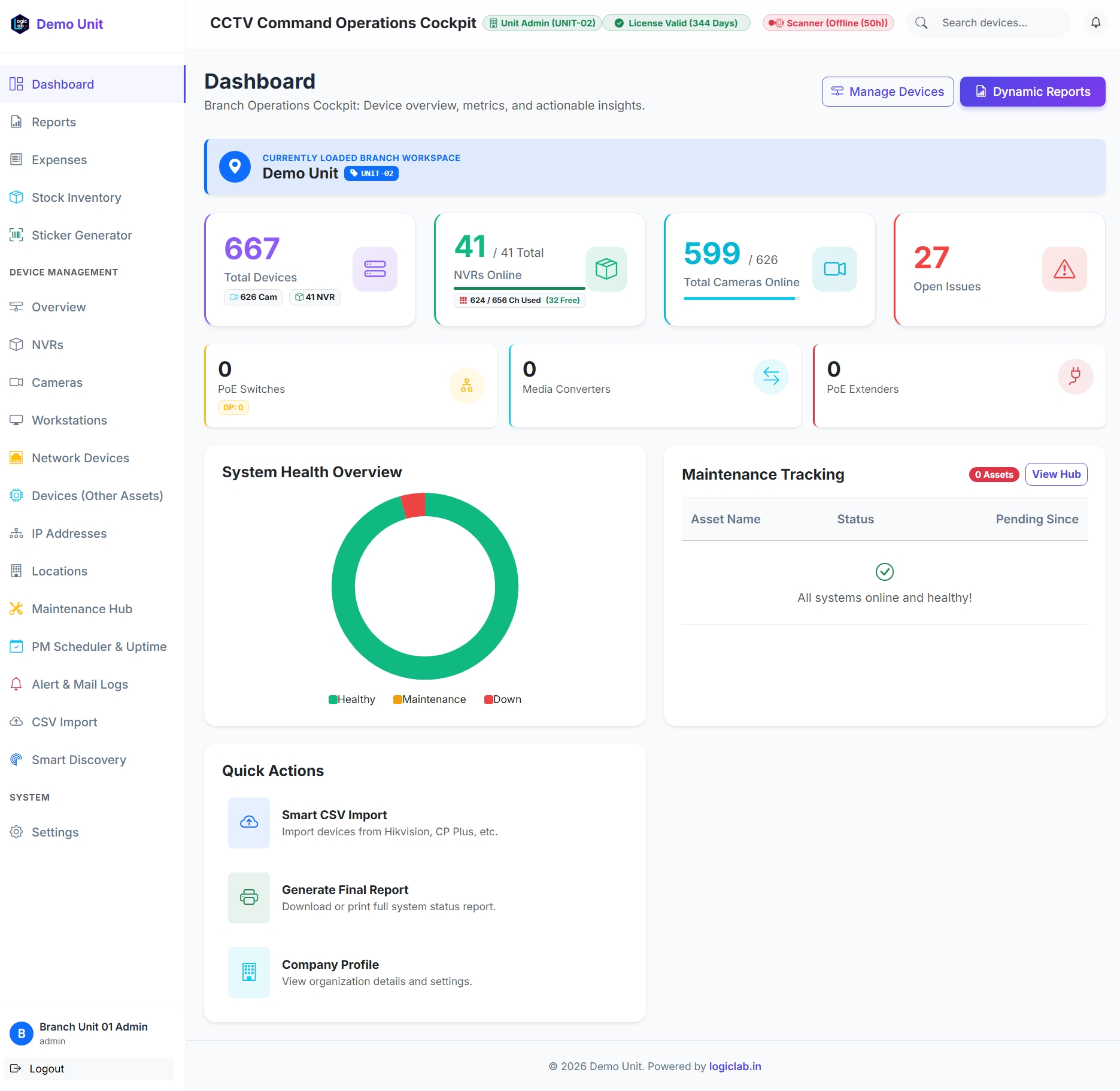Click the Down legend color swatch
1120x1091 pixels.
tap(488, 699)
